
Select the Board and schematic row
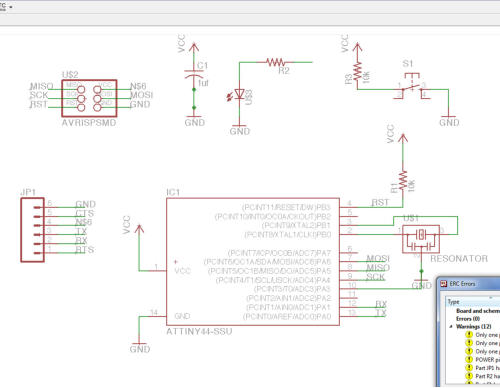pyautogui.click(x=478, y=311)
